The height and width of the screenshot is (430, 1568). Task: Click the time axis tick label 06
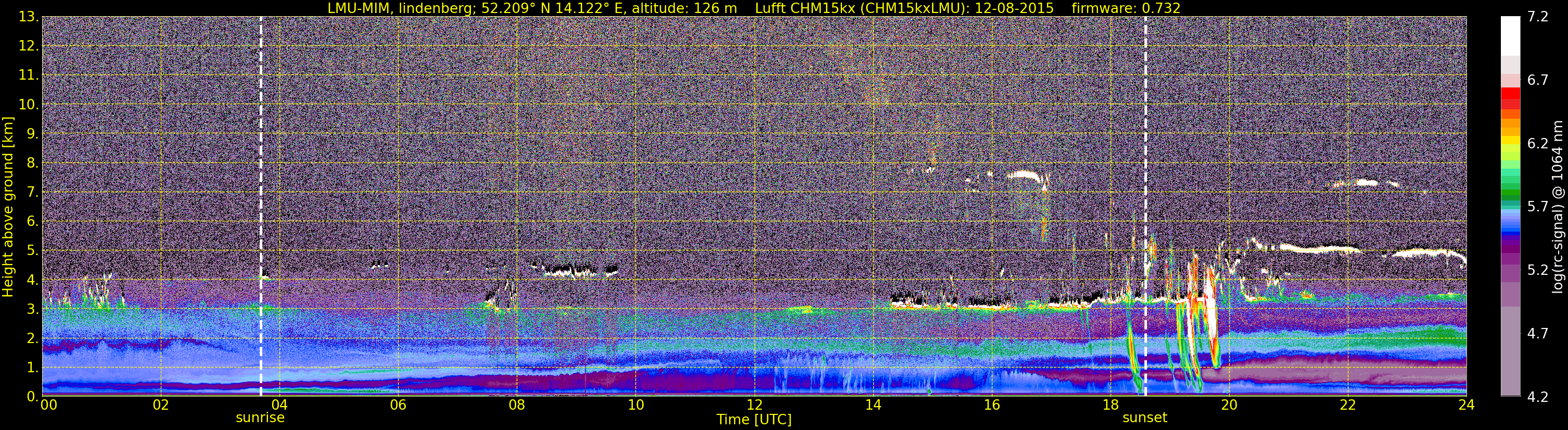[398, 405]
